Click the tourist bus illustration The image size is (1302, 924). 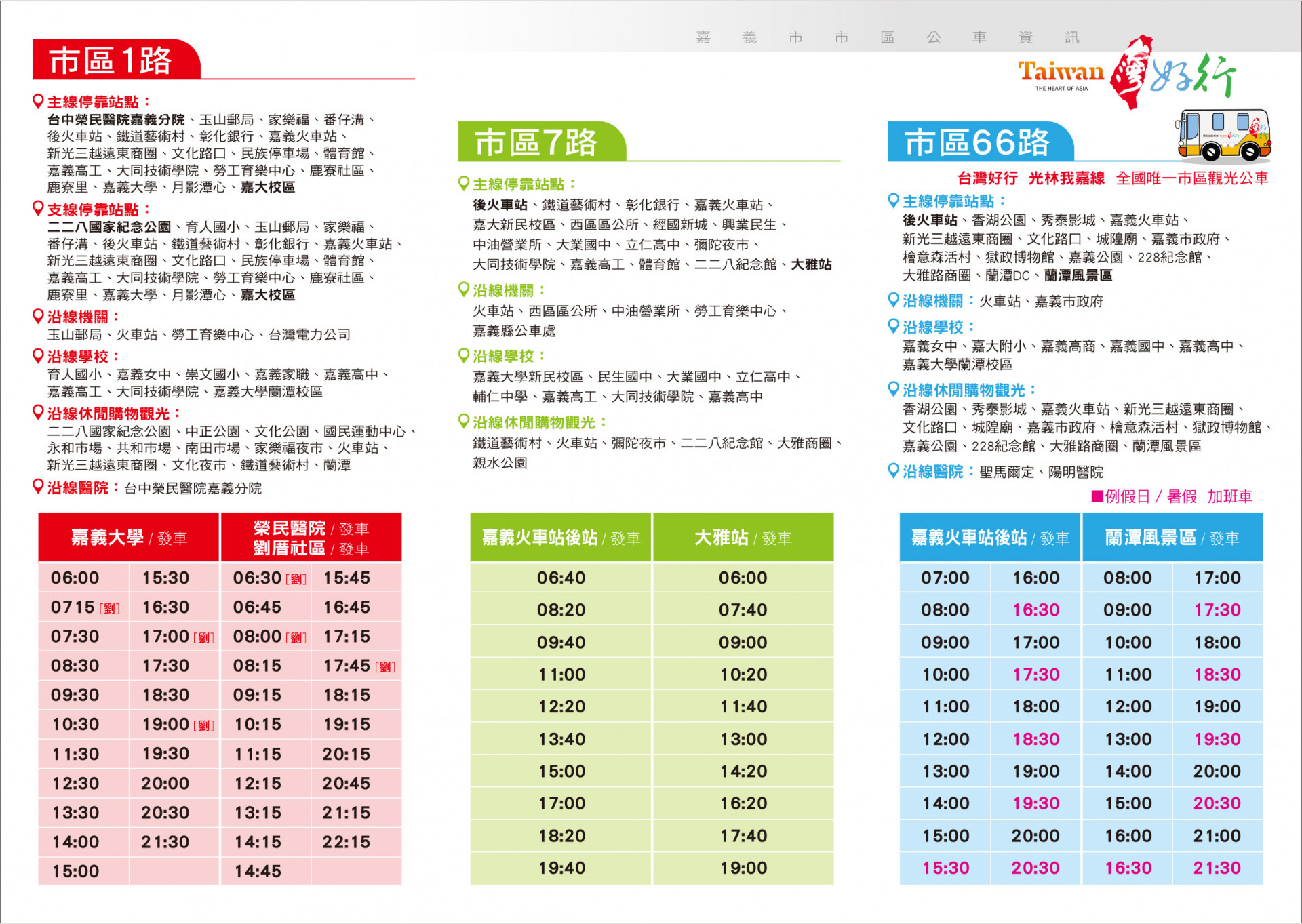[x=1224, y=136]
